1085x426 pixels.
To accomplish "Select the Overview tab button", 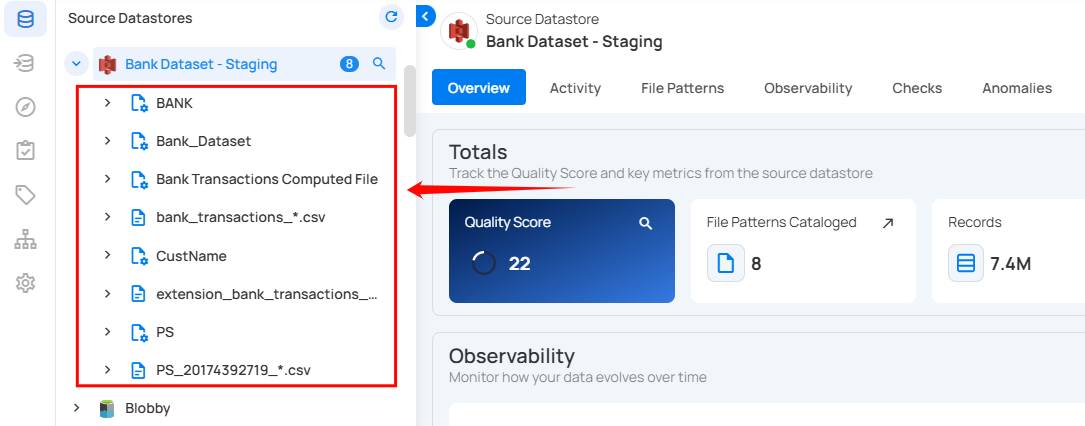I will pos(478,88).
